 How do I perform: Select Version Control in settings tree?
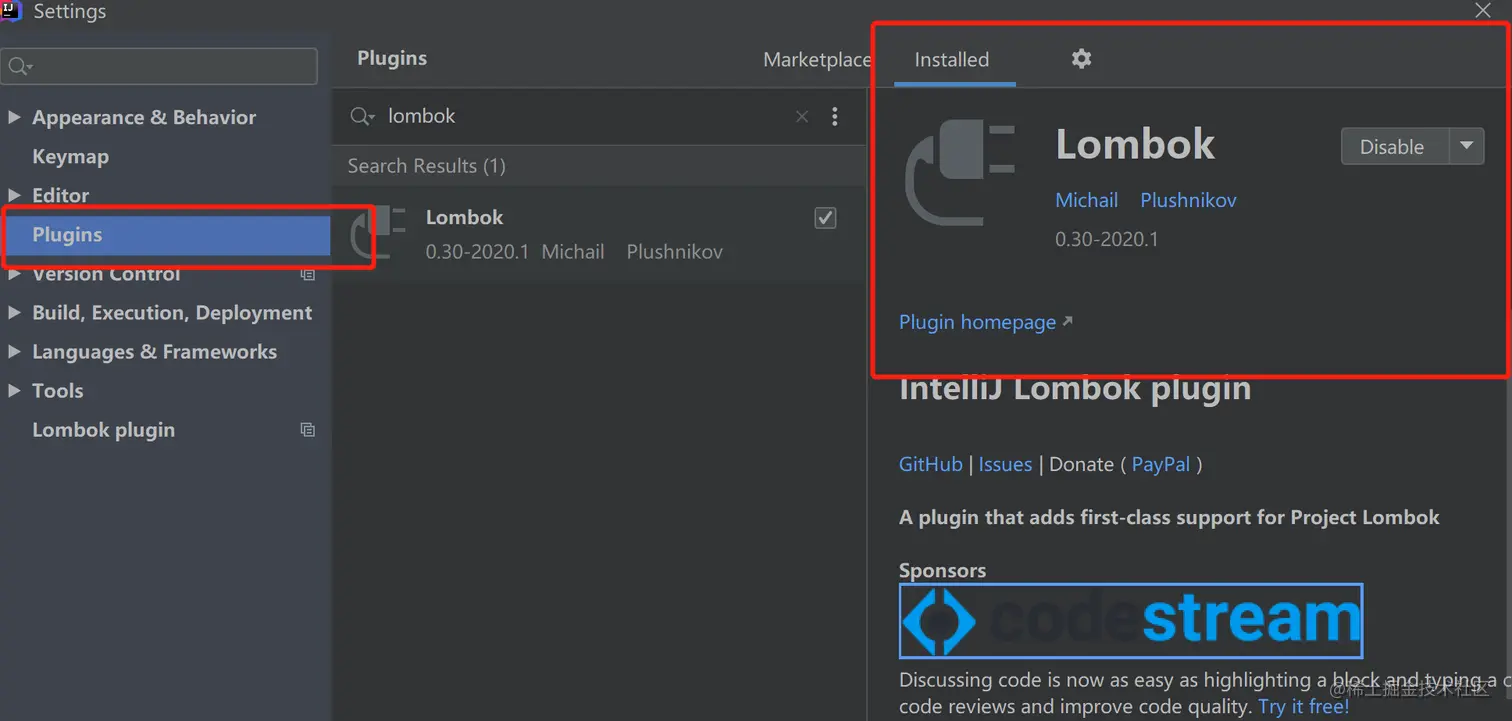point(106,274)
